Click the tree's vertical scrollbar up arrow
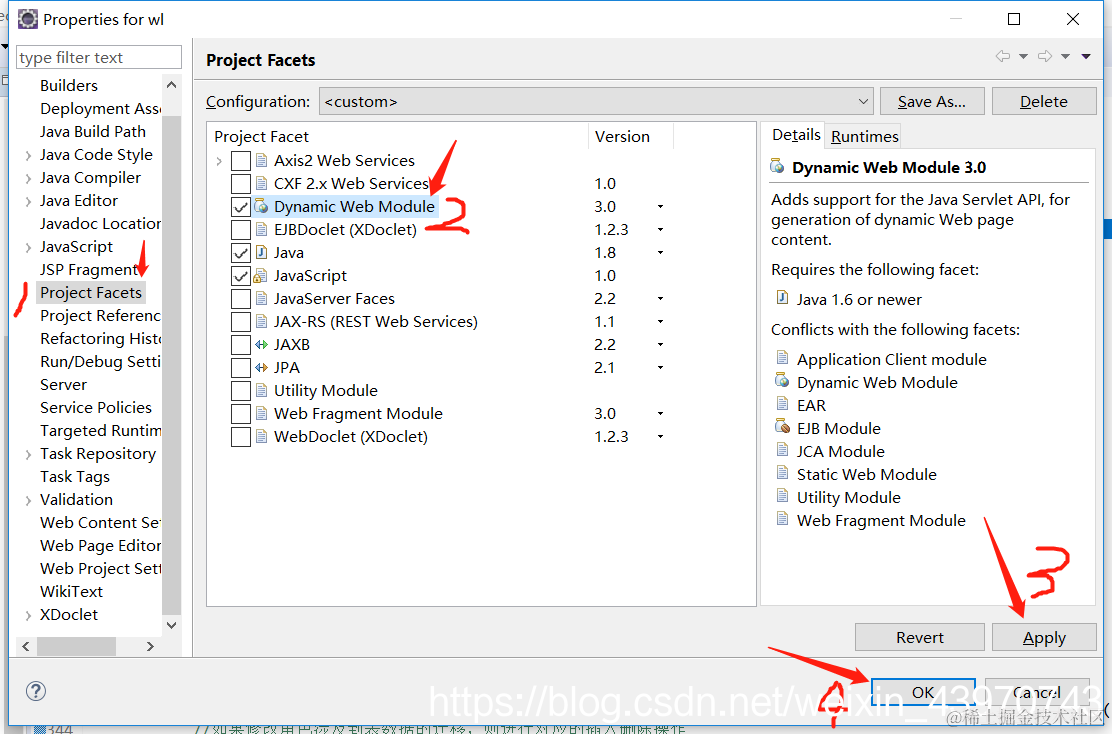The image size is (1112, 734). 172,85
